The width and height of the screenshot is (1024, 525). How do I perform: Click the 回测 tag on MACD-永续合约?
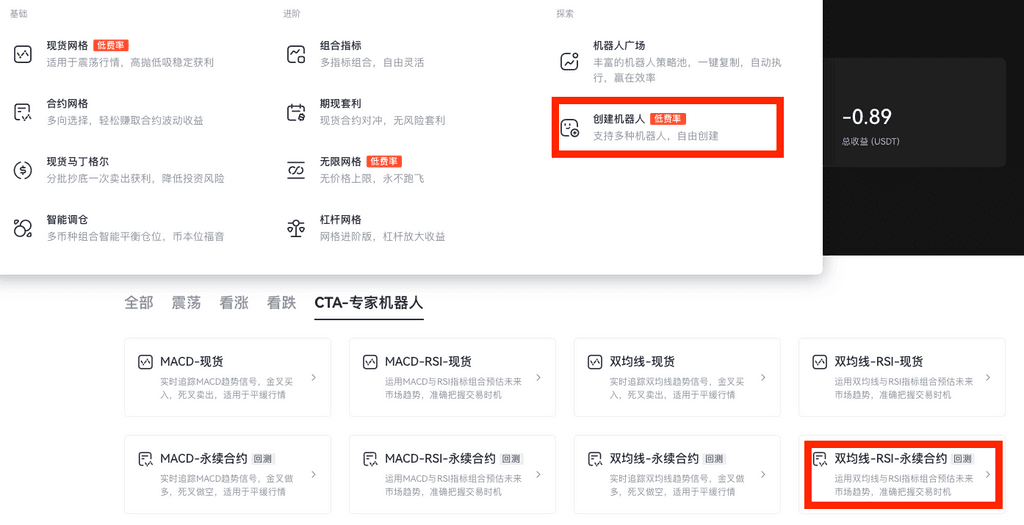coord(263,459)
